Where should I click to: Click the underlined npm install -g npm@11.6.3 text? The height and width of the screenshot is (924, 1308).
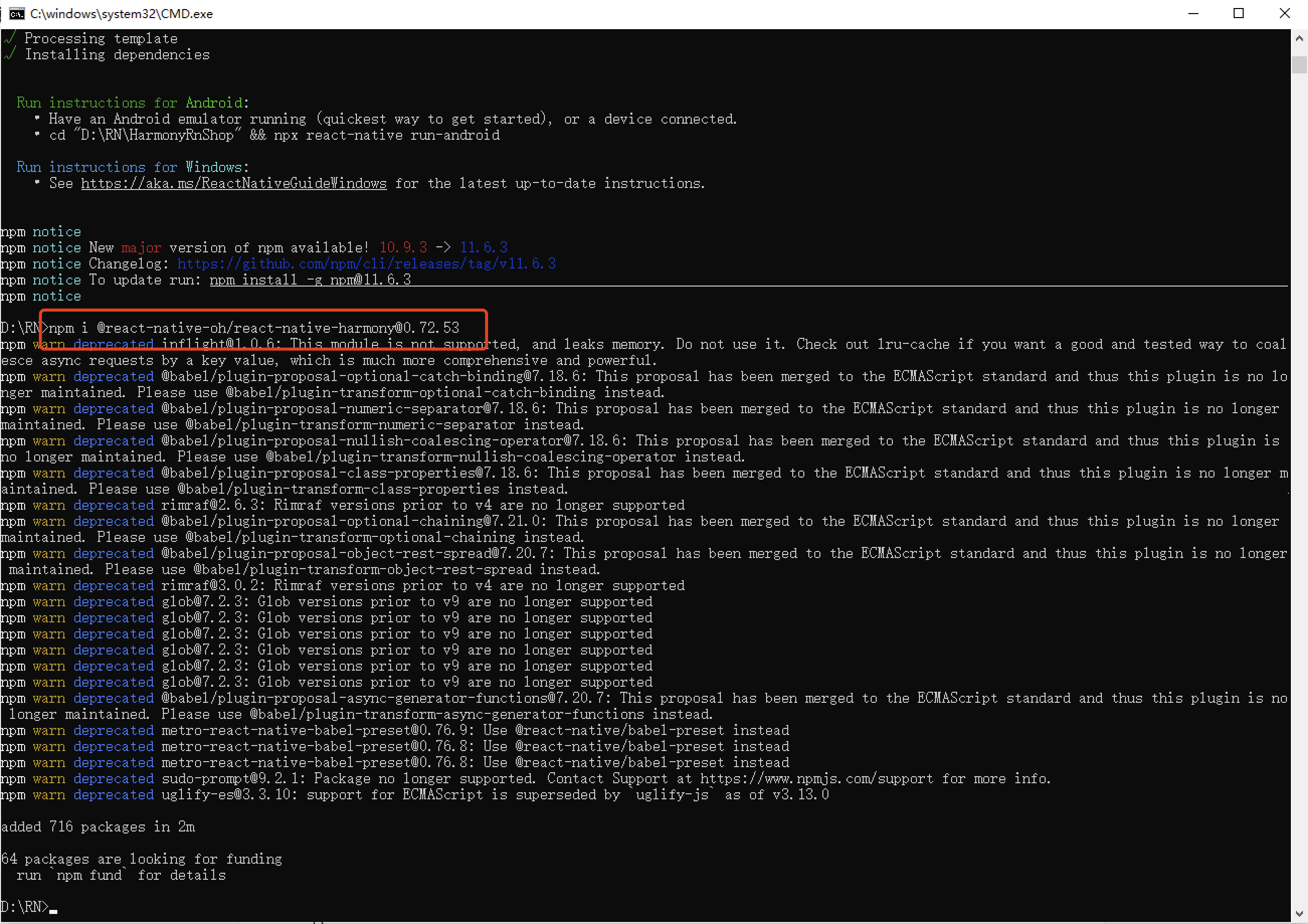pos(310,280)
